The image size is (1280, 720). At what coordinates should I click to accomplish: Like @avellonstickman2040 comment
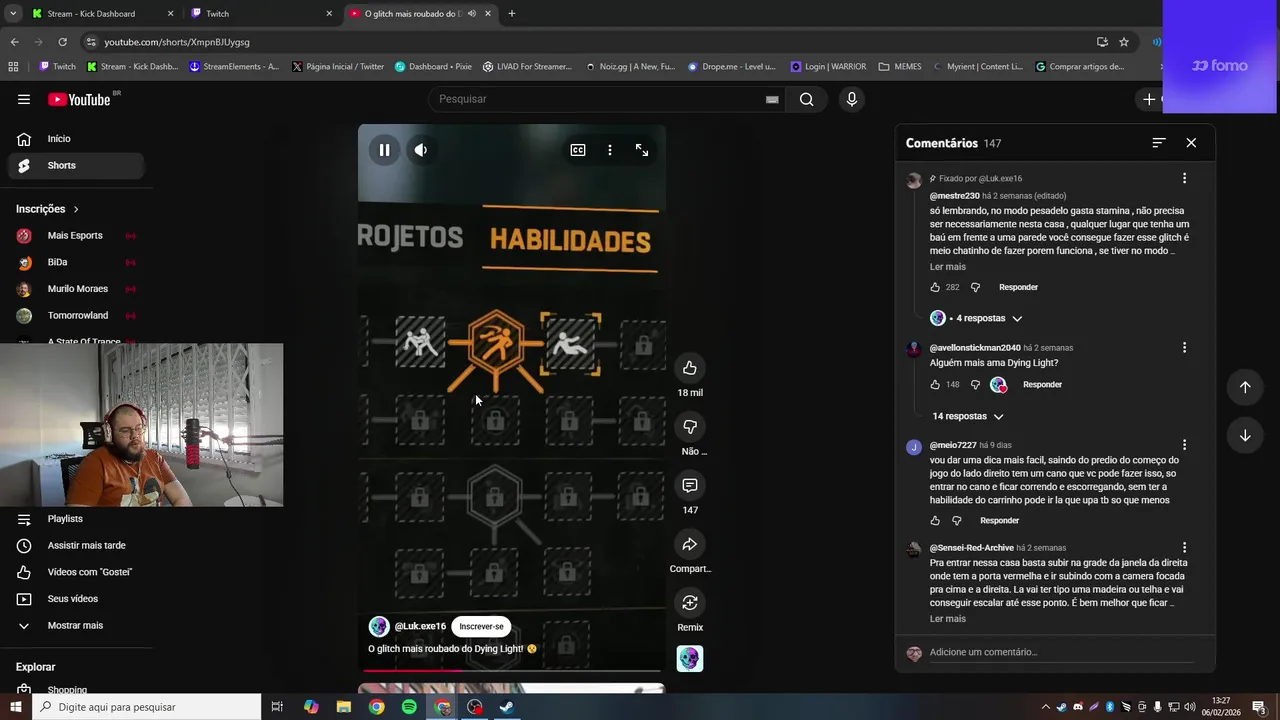936,384
